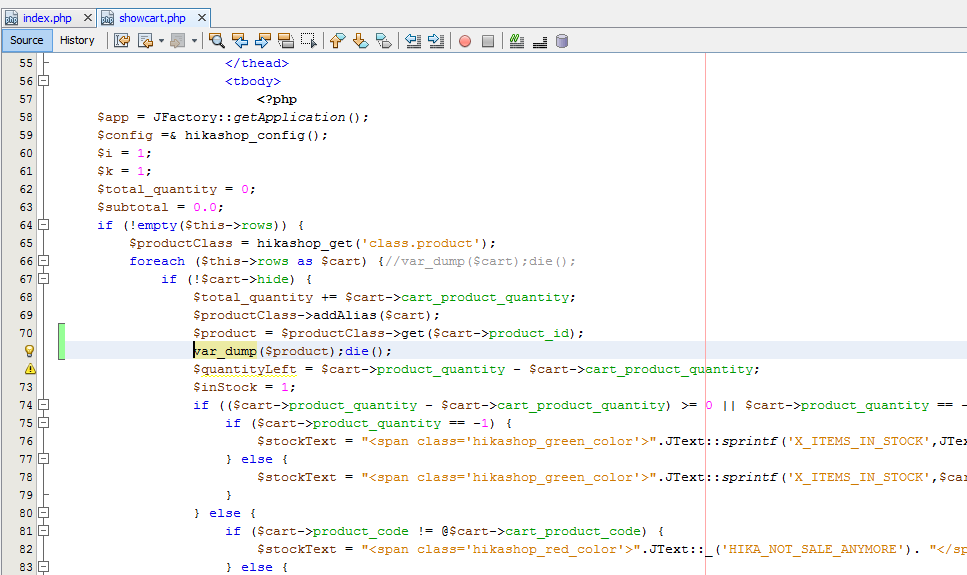Go to Next Bookmark icon

point(360,41)
